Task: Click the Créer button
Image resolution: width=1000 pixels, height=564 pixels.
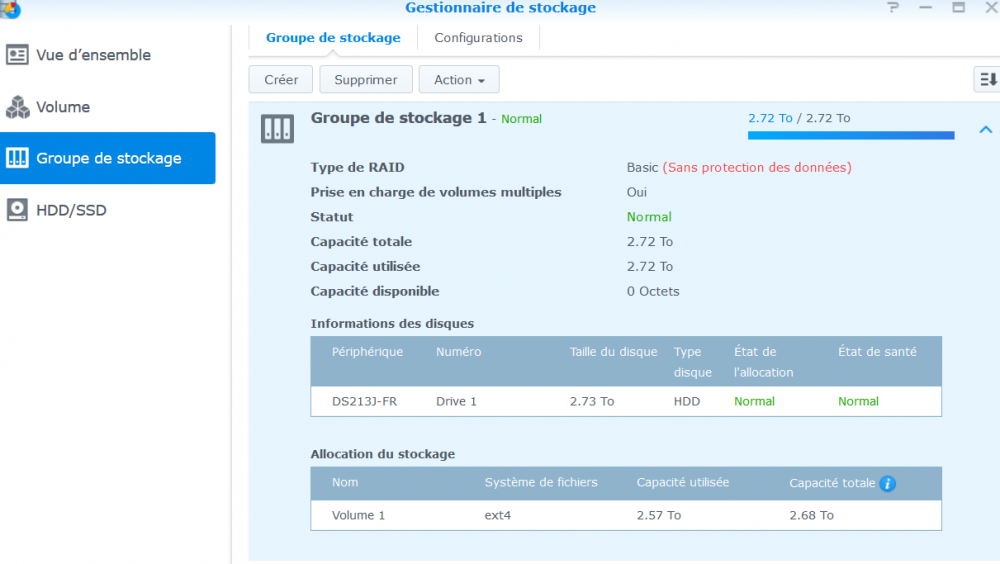Action: [x=281, y=80]
